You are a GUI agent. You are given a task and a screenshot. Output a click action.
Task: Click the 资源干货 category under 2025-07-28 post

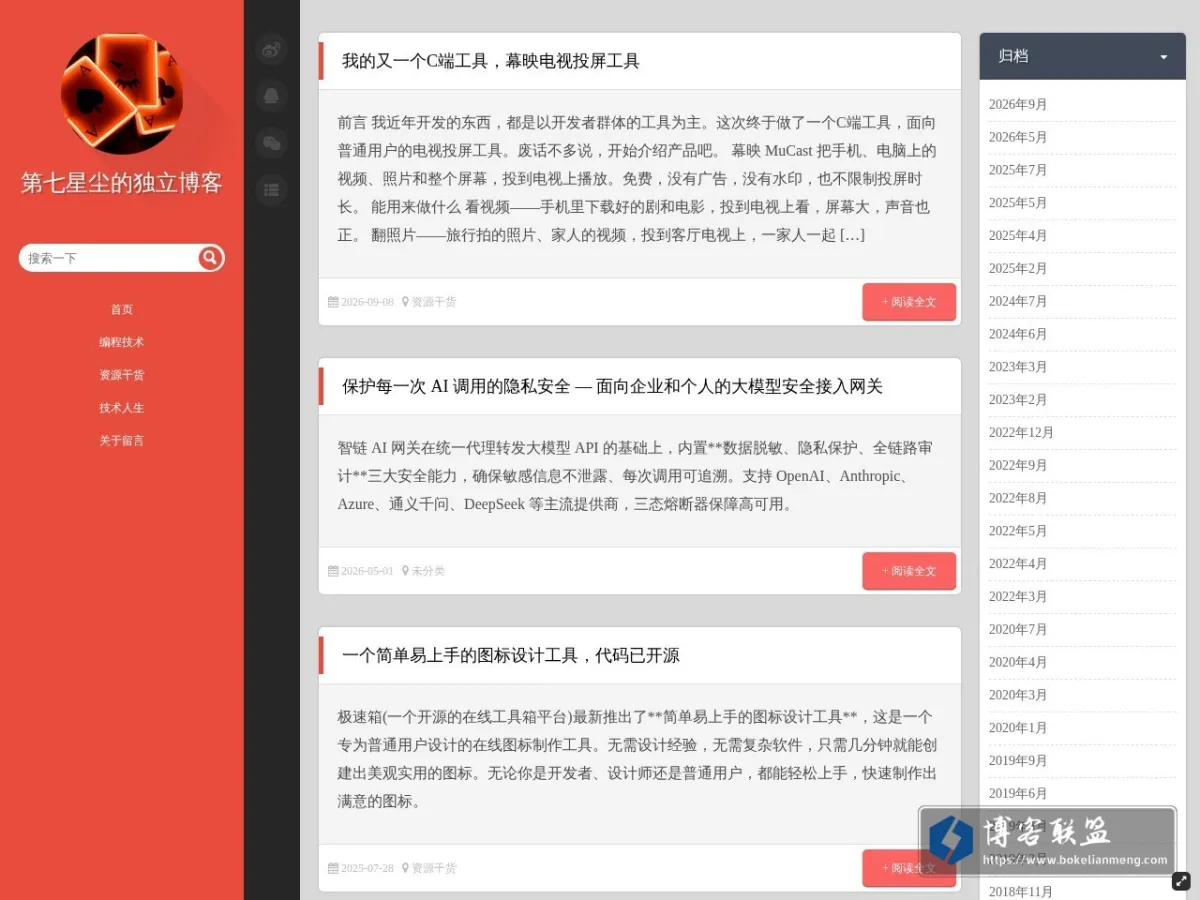point(434,868)
